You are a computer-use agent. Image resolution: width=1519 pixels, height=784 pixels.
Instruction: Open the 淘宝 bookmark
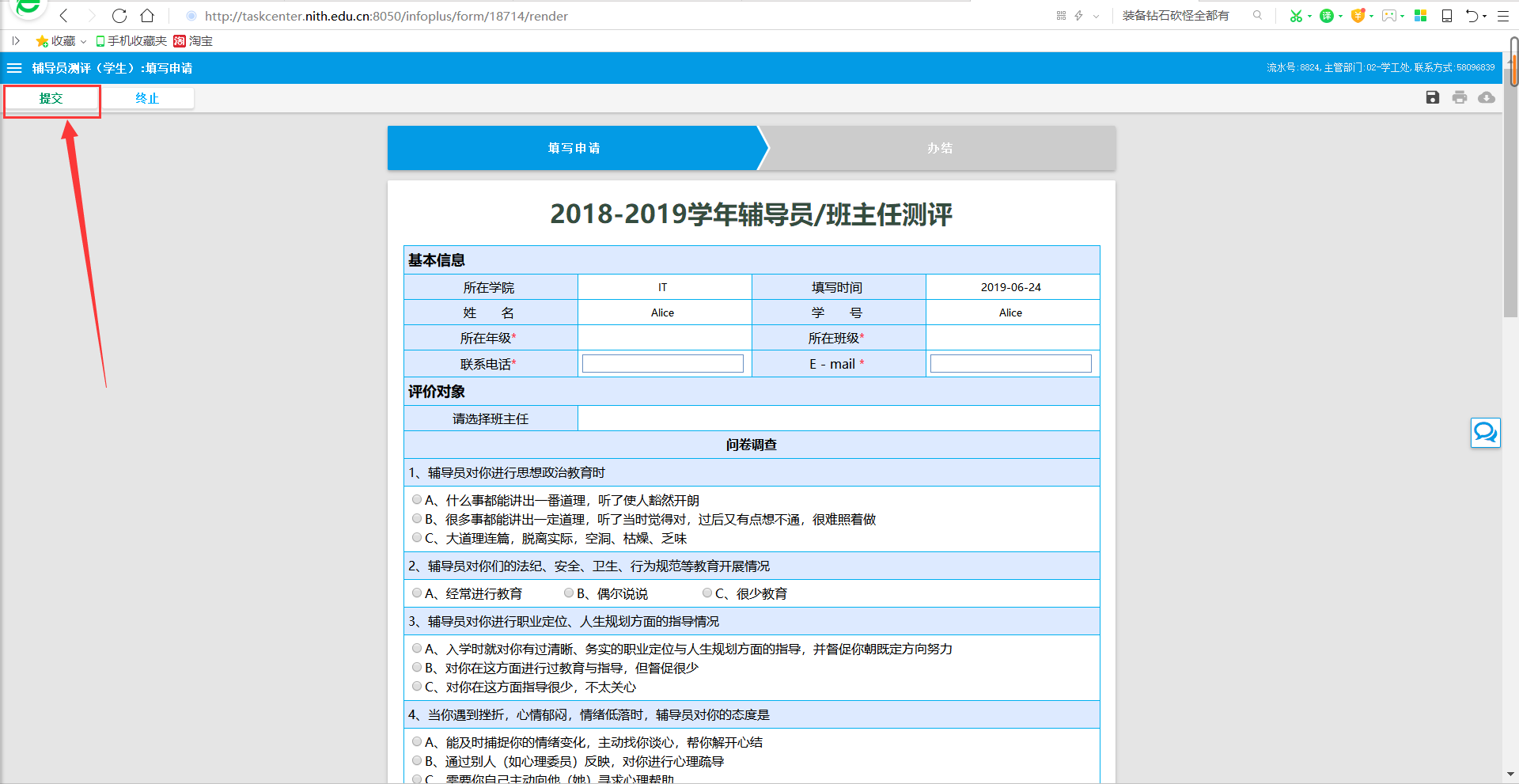pyautogui.click(x=193, y=41)
